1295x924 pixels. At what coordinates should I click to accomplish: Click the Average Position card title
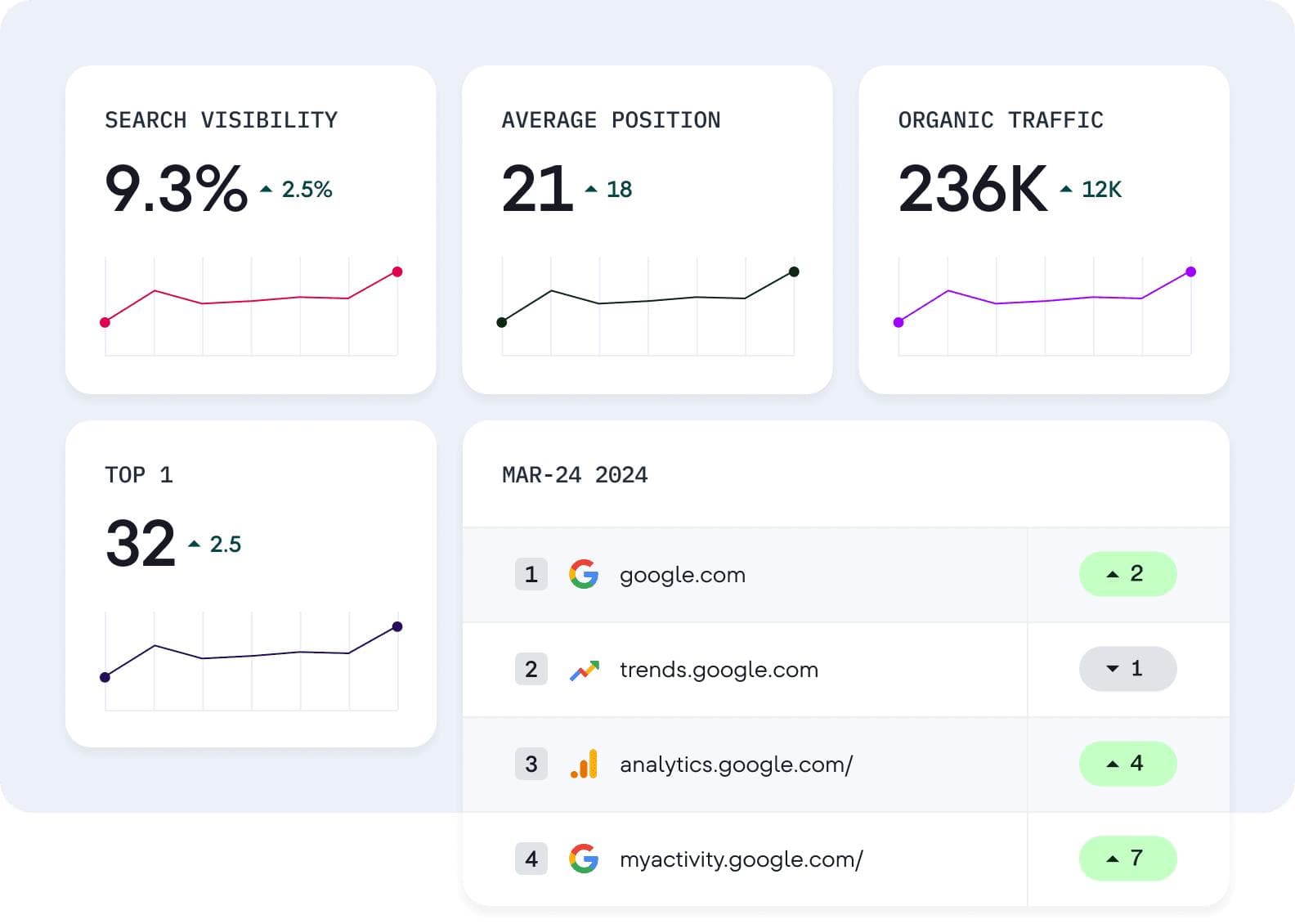[611, 120]
